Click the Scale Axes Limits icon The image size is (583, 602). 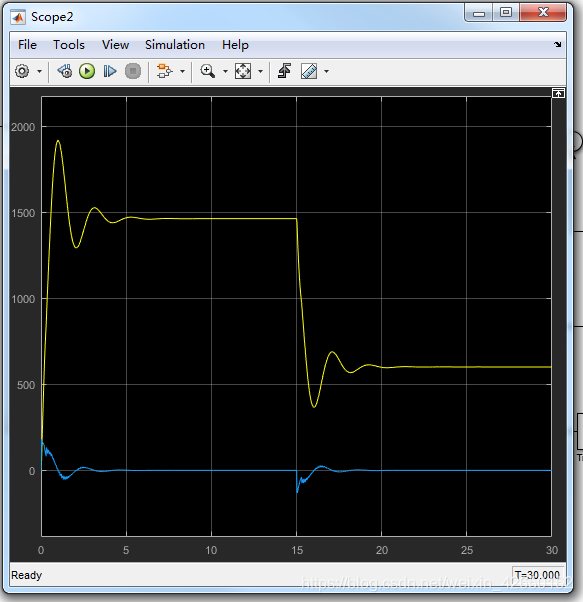point(243,71)
